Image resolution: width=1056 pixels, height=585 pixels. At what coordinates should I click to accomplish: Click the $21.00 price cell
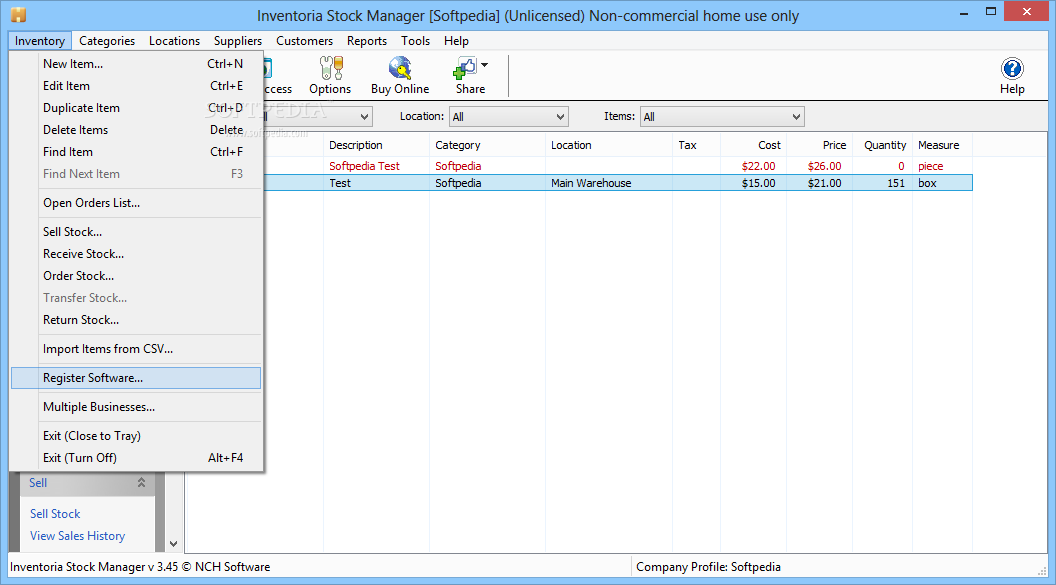(824, 183)
